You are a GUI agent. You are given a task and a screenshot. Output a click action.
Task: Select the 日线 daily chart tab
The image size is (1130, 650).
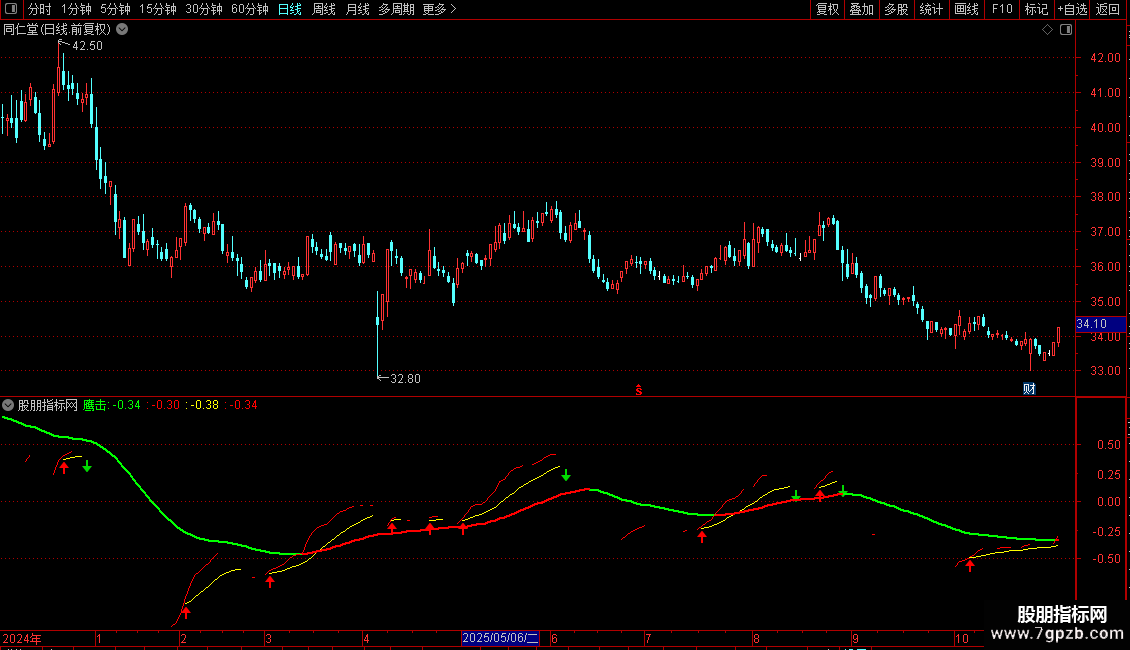(x=290, y=9)
